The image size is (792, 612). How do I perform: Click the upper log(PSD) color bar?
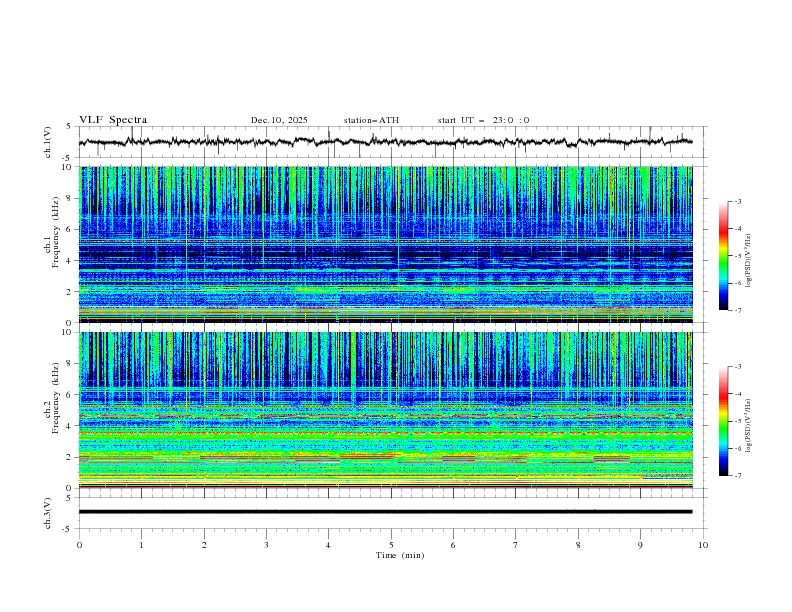click(723, 256)
